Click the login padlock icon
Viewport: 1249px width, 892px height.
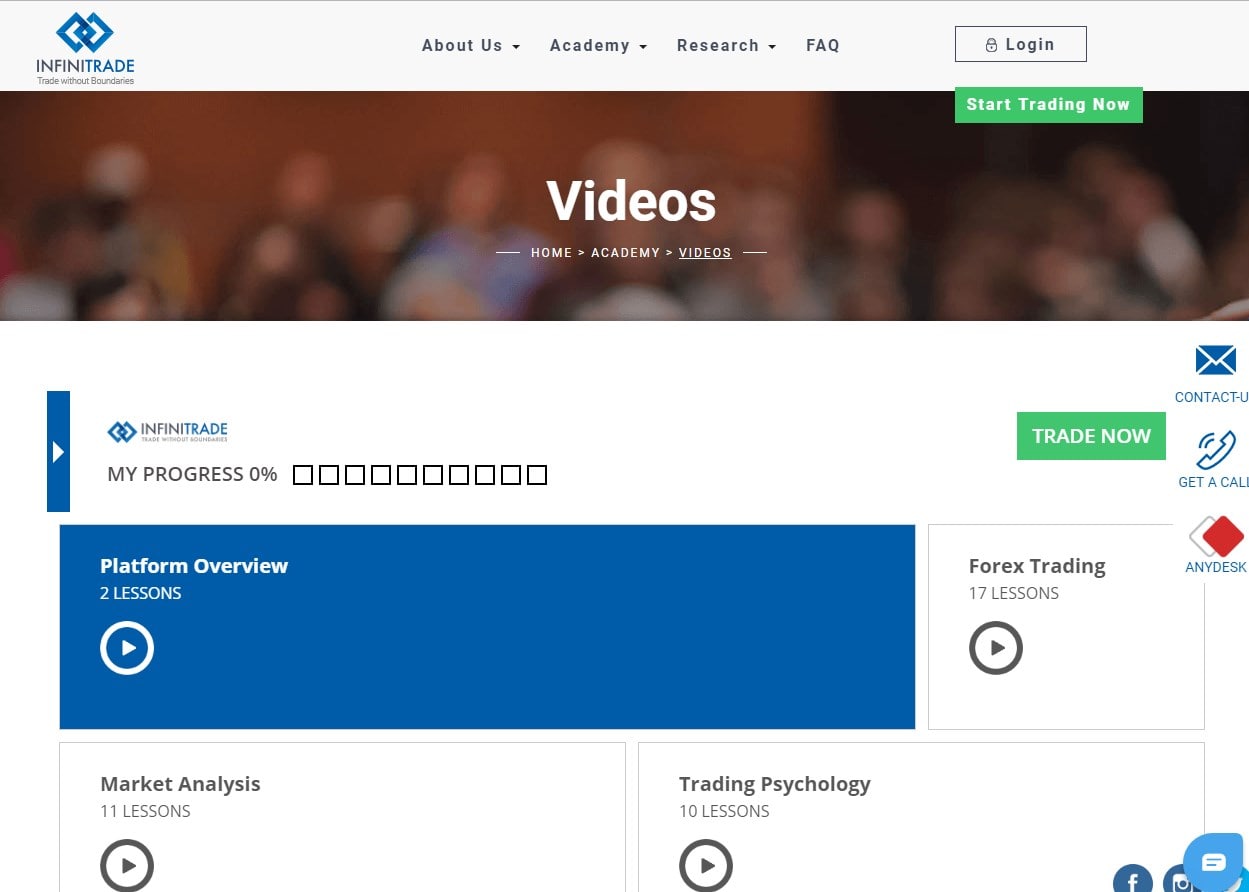click(x=991, y=44)
